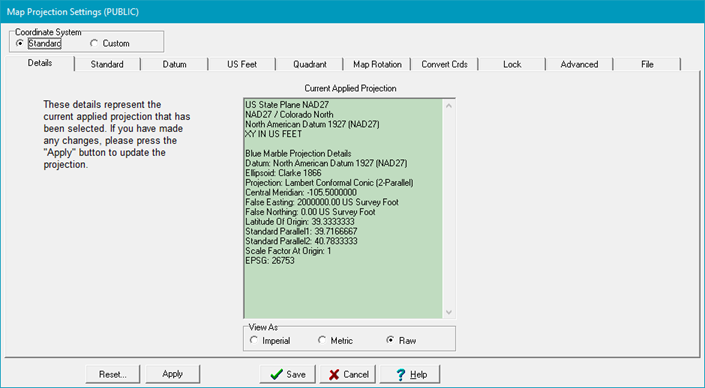Switch to the Datum tab
This screenshot has width=705, height=388.
pos(174,64)
